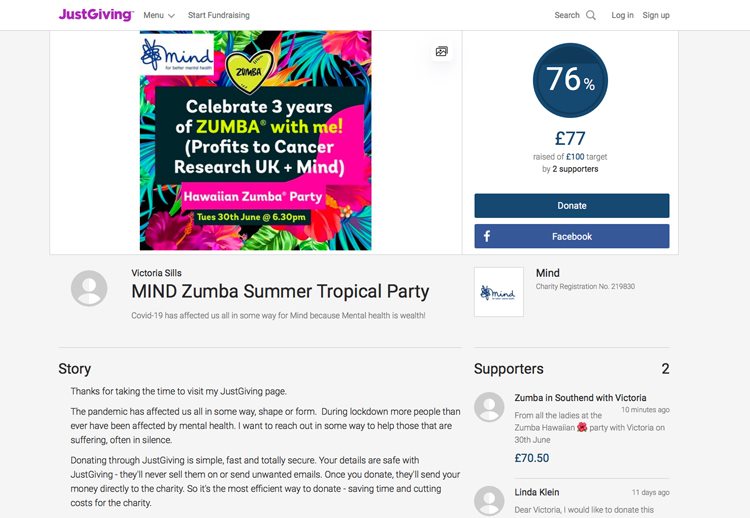This screenshot has width=750, height=518.
Task: Click the Donate button
Action: pyautogui.click(x=572, y=206)
